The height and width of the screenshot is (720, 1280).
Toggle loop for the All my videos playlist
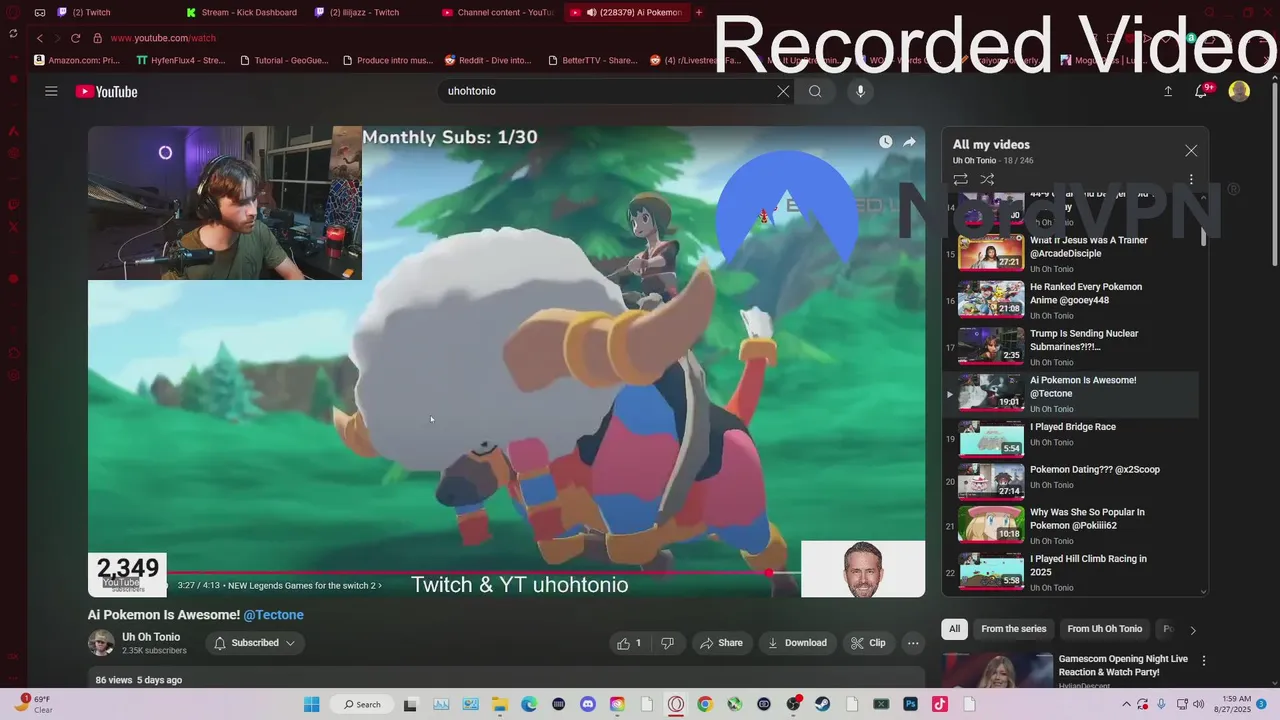tap(960, 180)
